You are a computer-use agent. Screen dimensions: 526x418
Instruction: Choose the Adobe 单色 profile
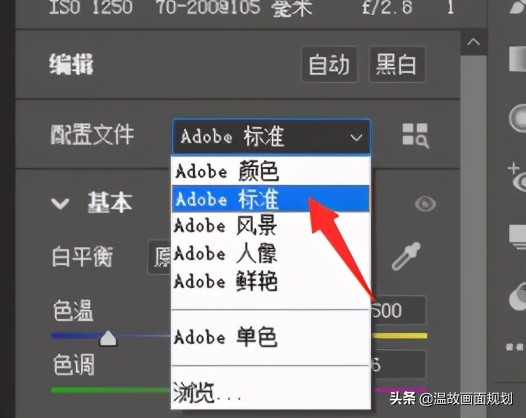click(270, 337)
